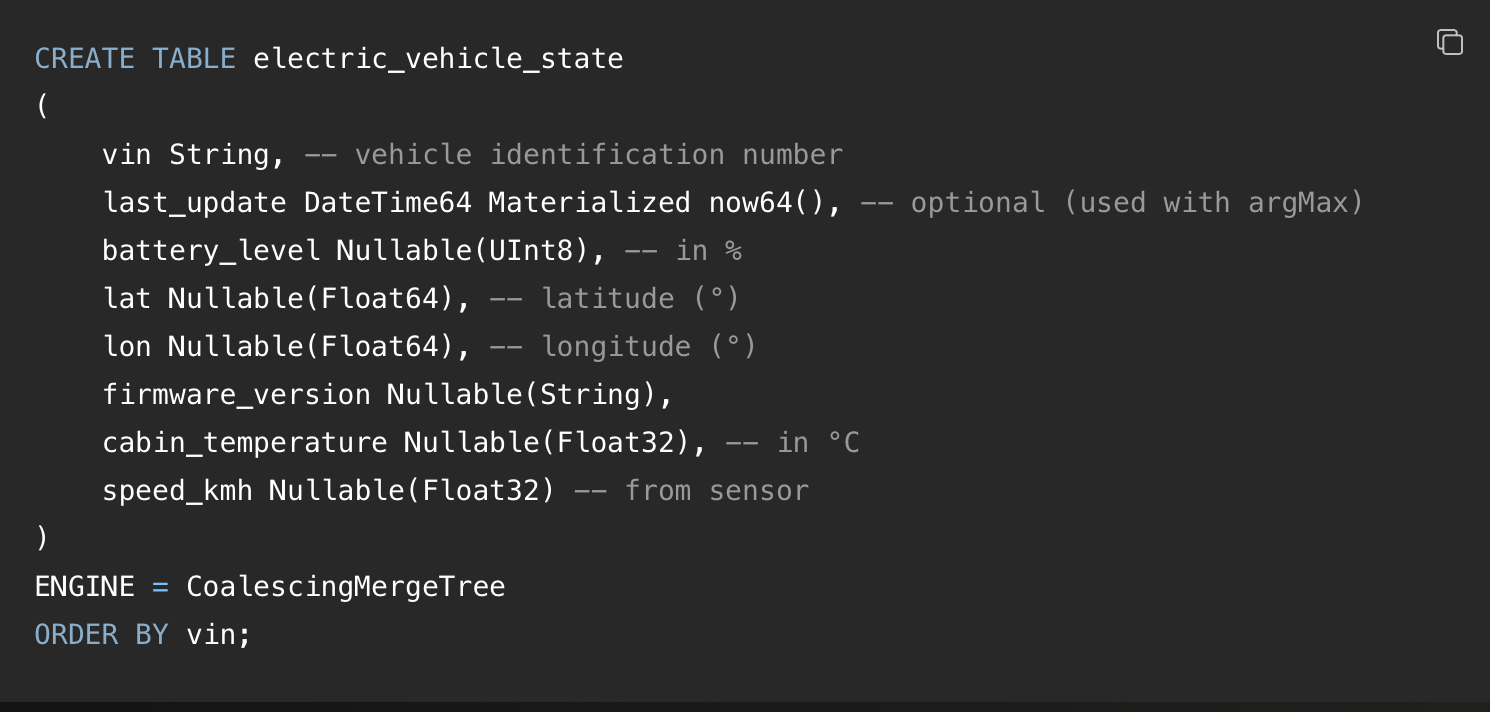This screenshot has width=1490, height=712.
Task: Click the firmware_version column name
Action: click(x=236, y=394)
